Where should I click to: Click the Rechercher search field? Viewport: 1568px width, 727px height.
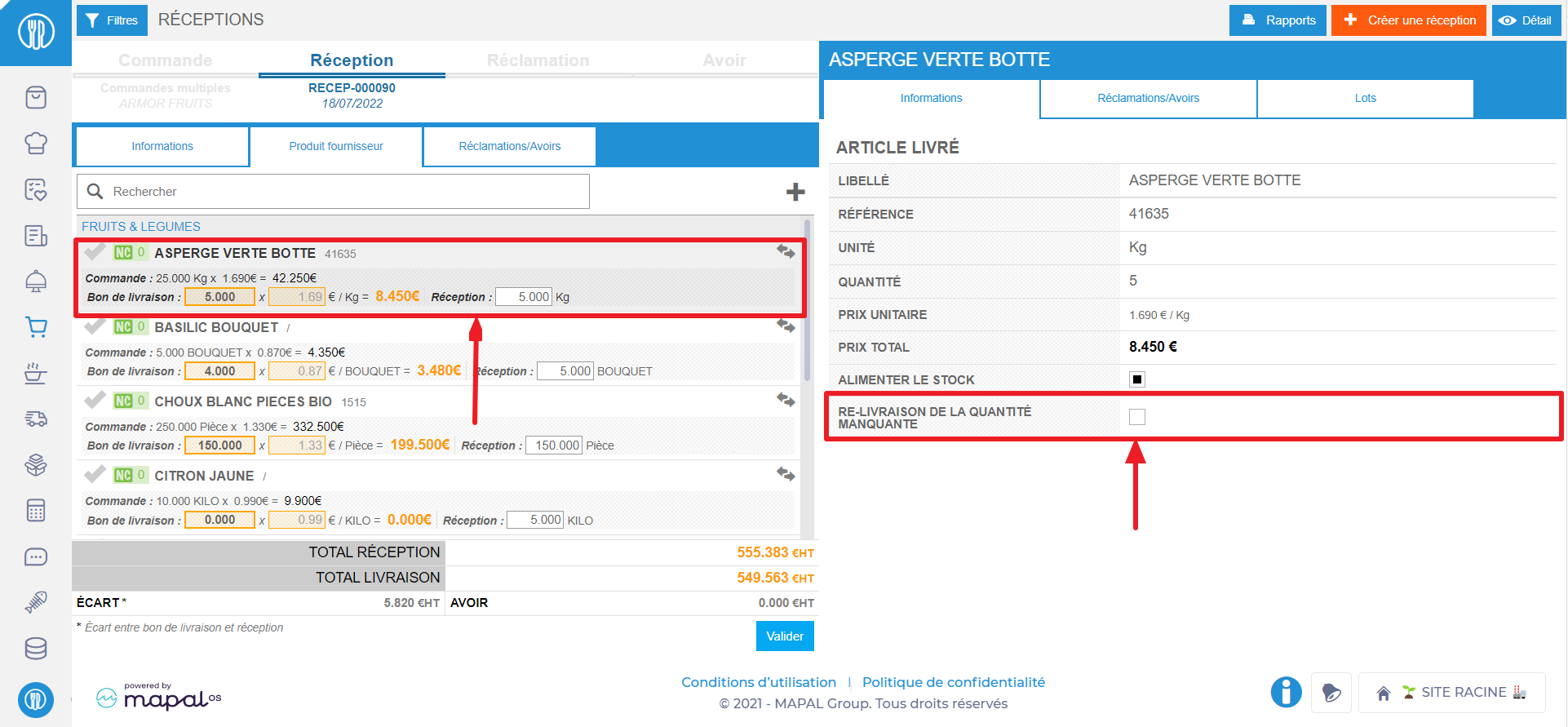(x=333, y=192)
